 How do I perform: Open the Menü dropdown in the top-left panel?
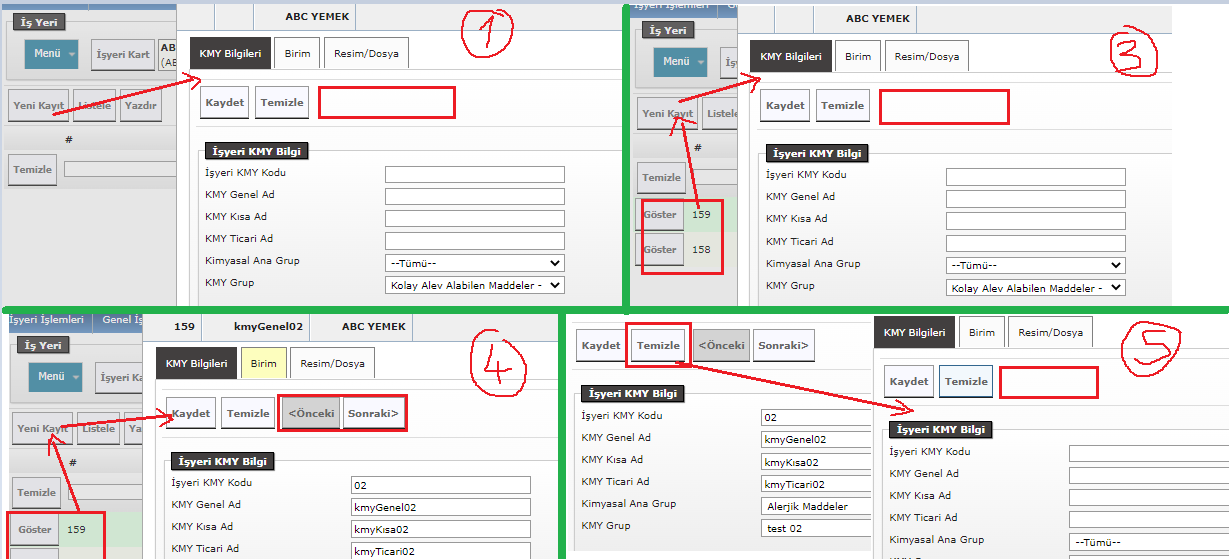tap(51, 53)
